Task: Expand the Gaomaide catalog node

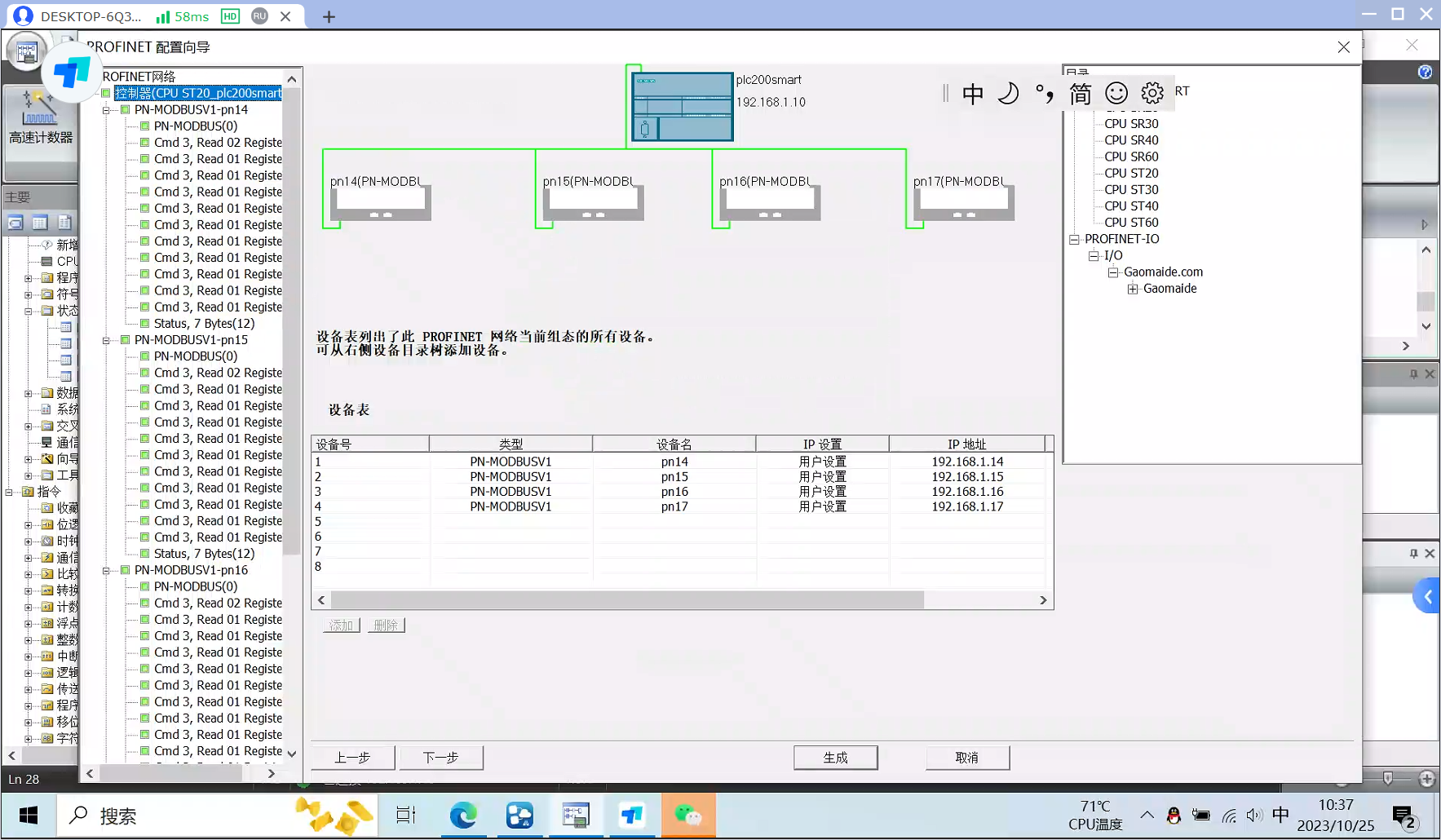Action: click(1133, 289)
